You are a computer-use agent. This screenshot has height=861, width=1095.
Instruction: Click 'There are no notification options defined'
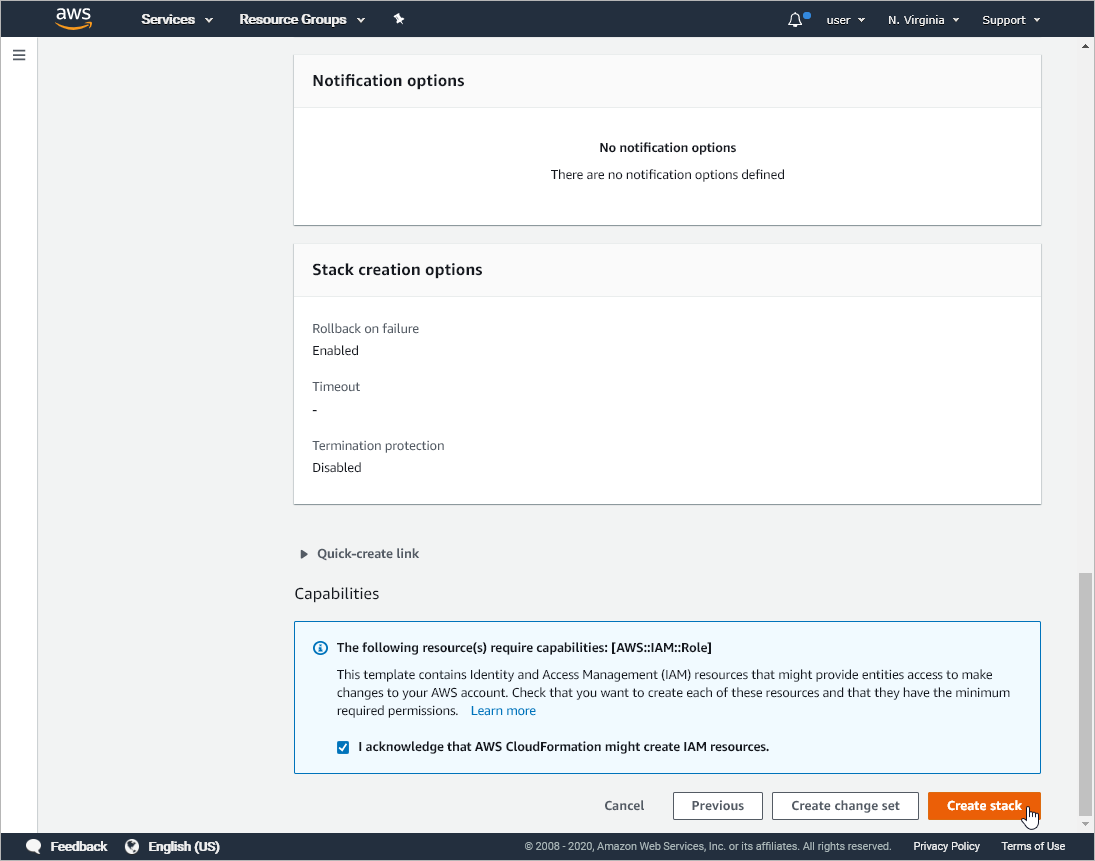(668, 175)
